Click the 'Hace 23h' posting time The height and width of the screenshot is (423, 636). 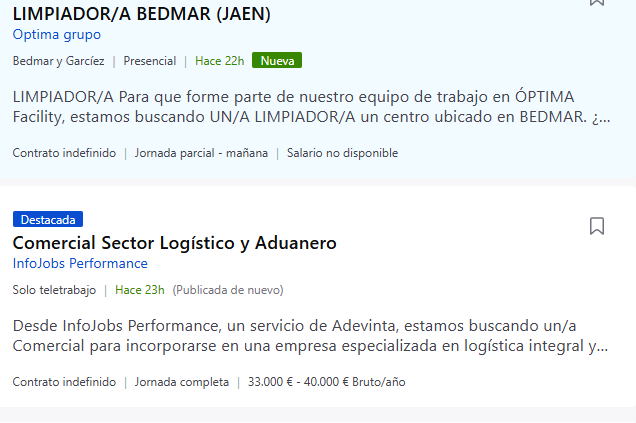pos(140,290)
